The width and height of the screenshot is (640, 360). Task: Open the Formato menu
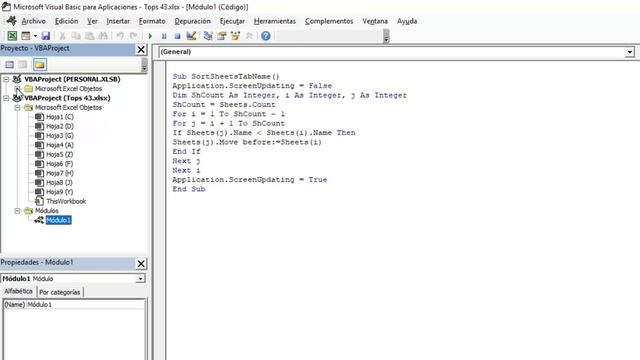click(x=152, y=21)
